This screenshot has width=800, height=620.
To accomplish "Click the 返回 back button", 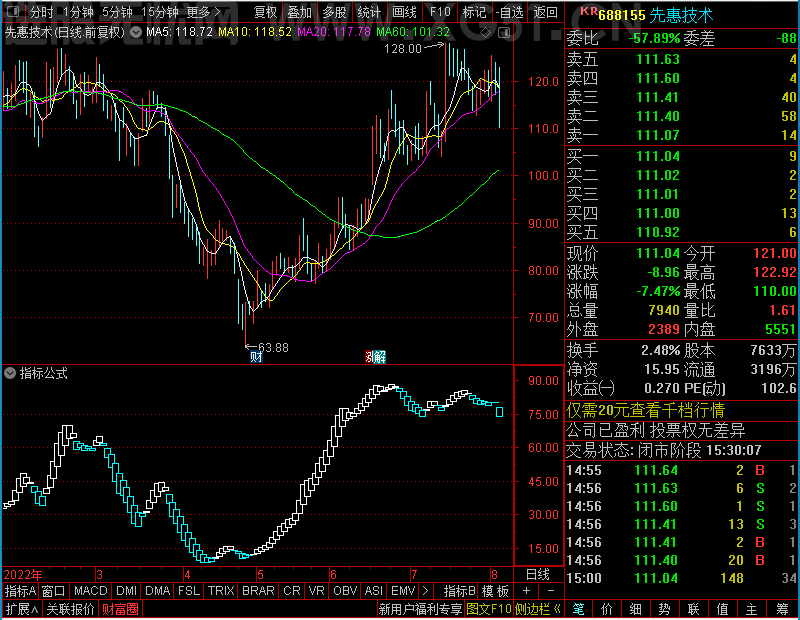I will coord(545,12).
